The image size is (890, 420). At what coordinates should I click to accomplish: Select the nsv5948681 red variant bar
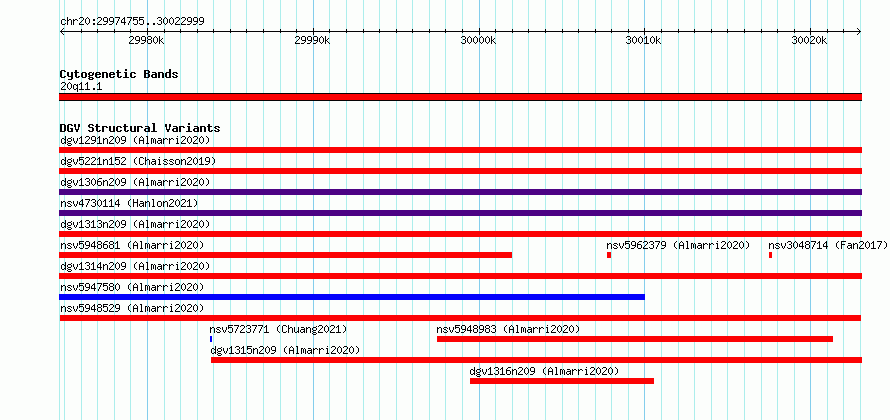coord(286,255)
